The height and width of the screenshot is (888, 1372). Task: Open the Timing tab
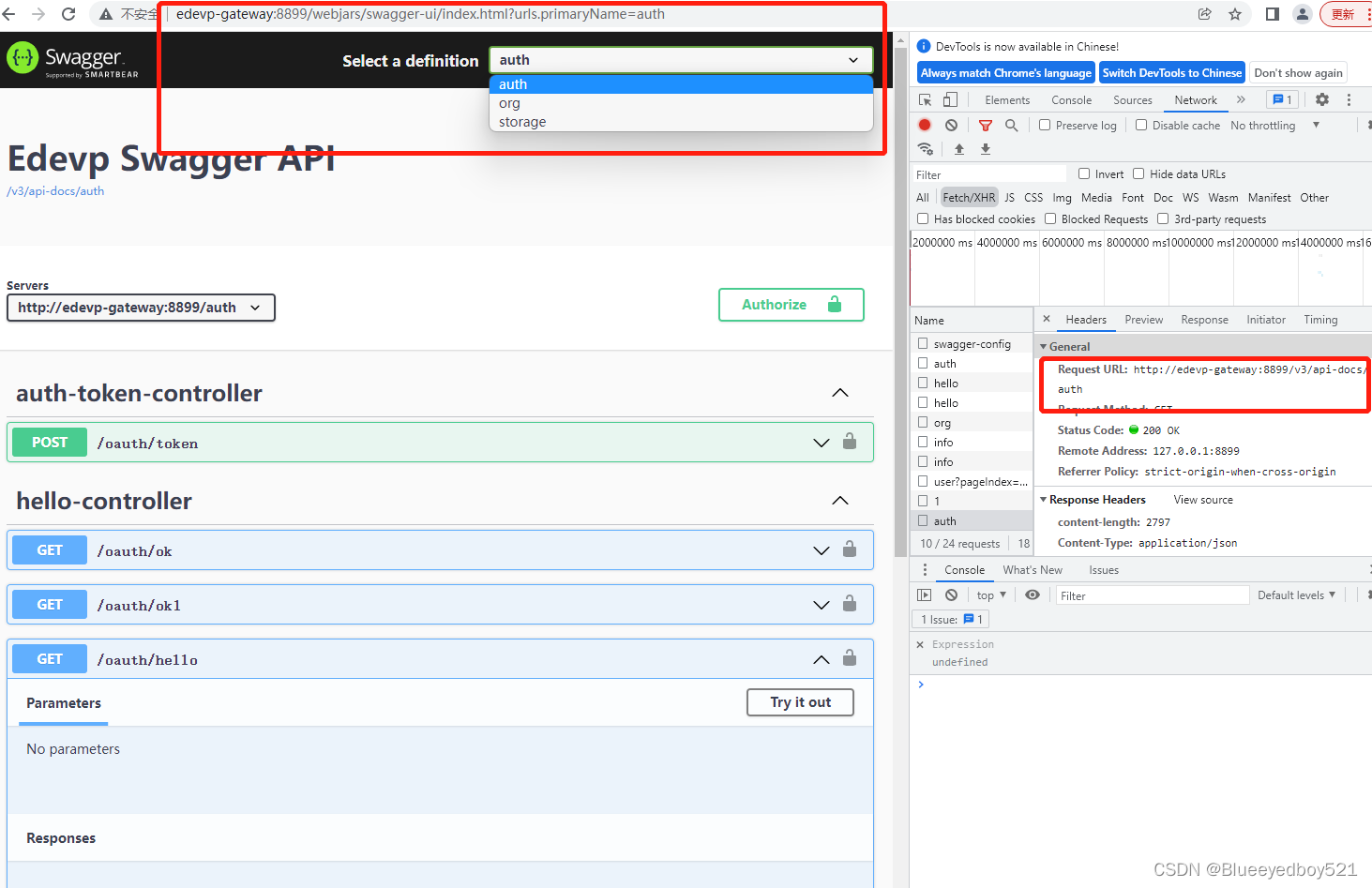point(1320,320)
